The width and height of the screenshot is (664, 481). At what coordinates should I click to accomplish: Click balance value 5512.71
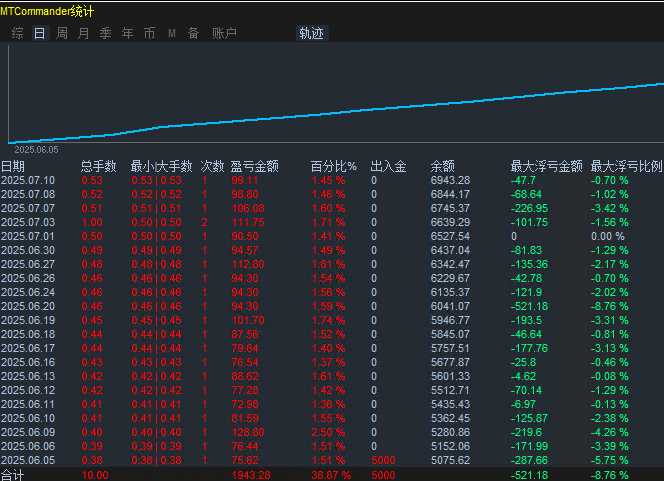pyautogui.click(x=451, y=390)
